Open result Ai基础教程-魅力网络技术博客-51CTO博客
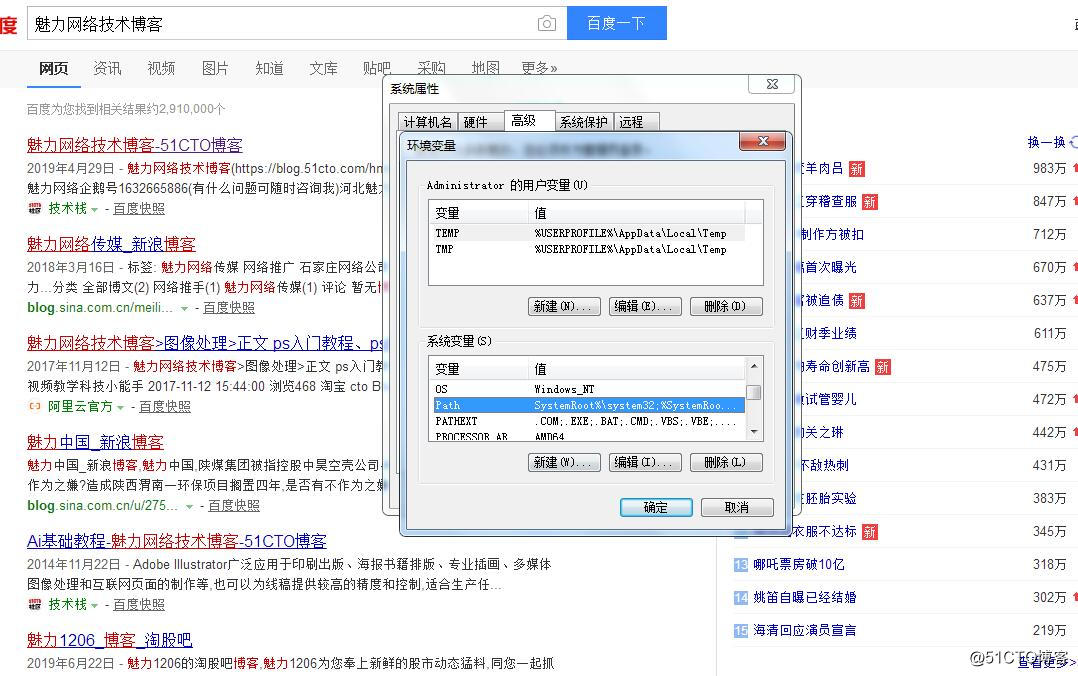This screenshot has width=1078, height=676. coord(177,541)
